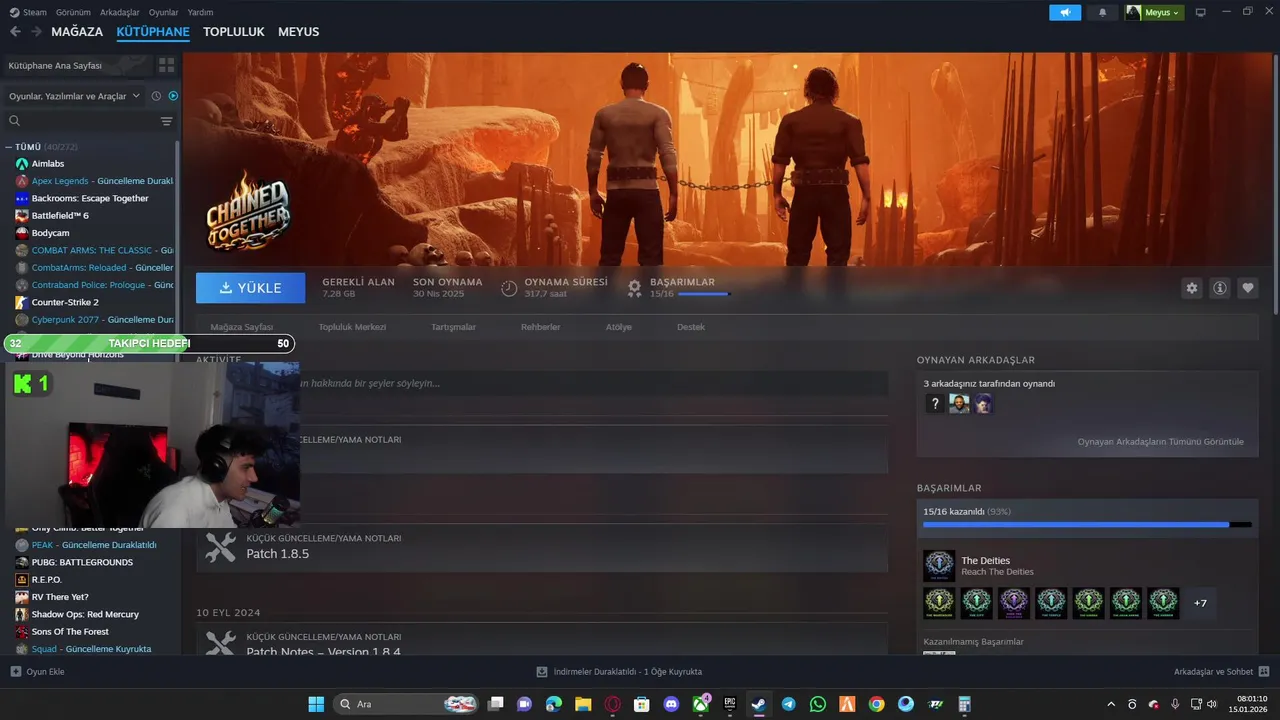
Task: Open the Arkadaşlar menu
Action: (x=120, y=12)
